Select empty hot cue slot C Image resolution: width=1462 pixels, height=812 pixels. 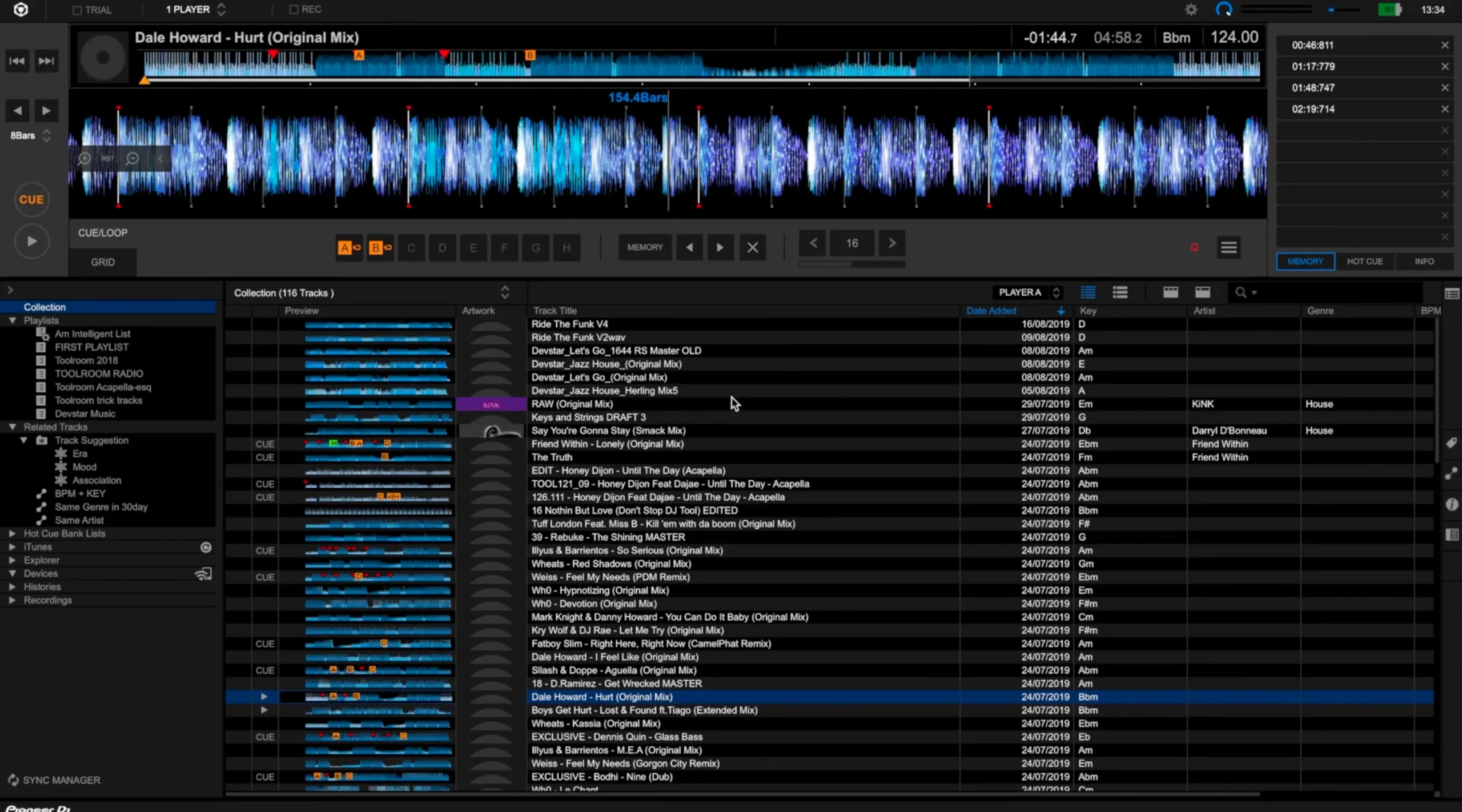tap(411, 248)
